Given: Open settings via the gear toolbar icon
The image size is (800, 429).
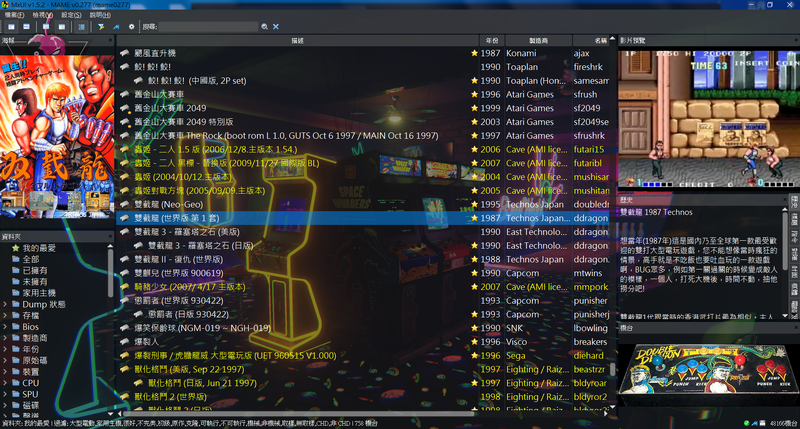Looking at the screenshot, I should [131, 27].
